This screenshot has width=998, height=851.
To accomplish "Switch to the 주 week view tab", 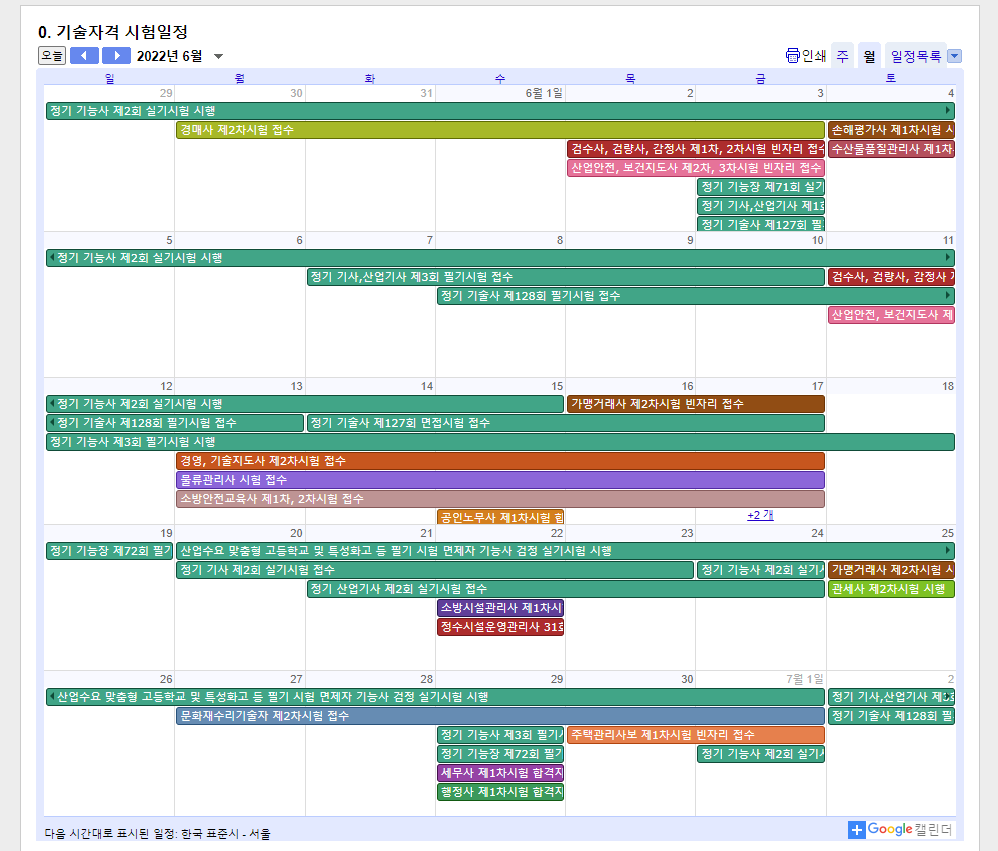I will [x=842, y=56].
